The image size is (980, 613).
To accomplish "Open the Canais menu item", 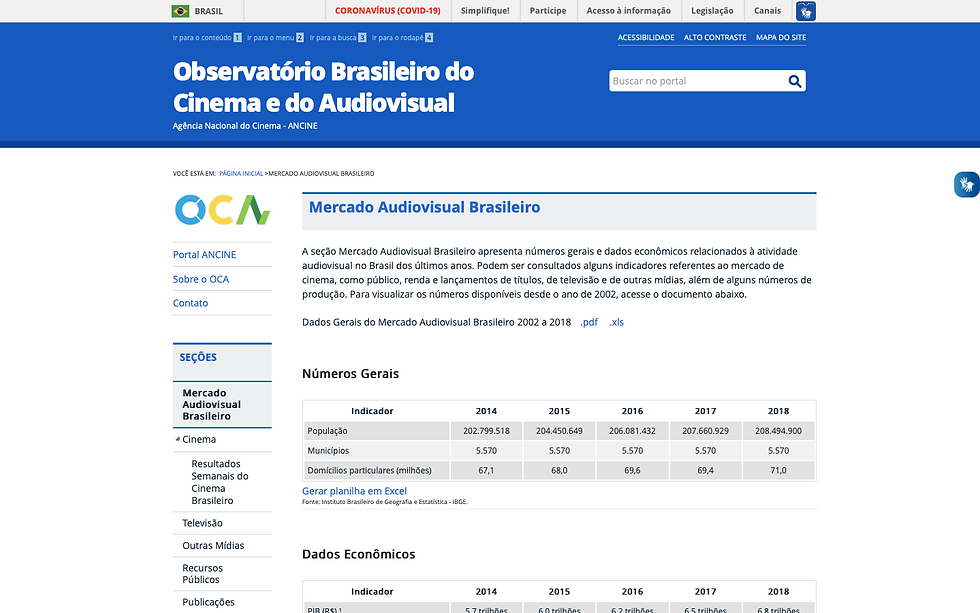I will pos(768,11).
